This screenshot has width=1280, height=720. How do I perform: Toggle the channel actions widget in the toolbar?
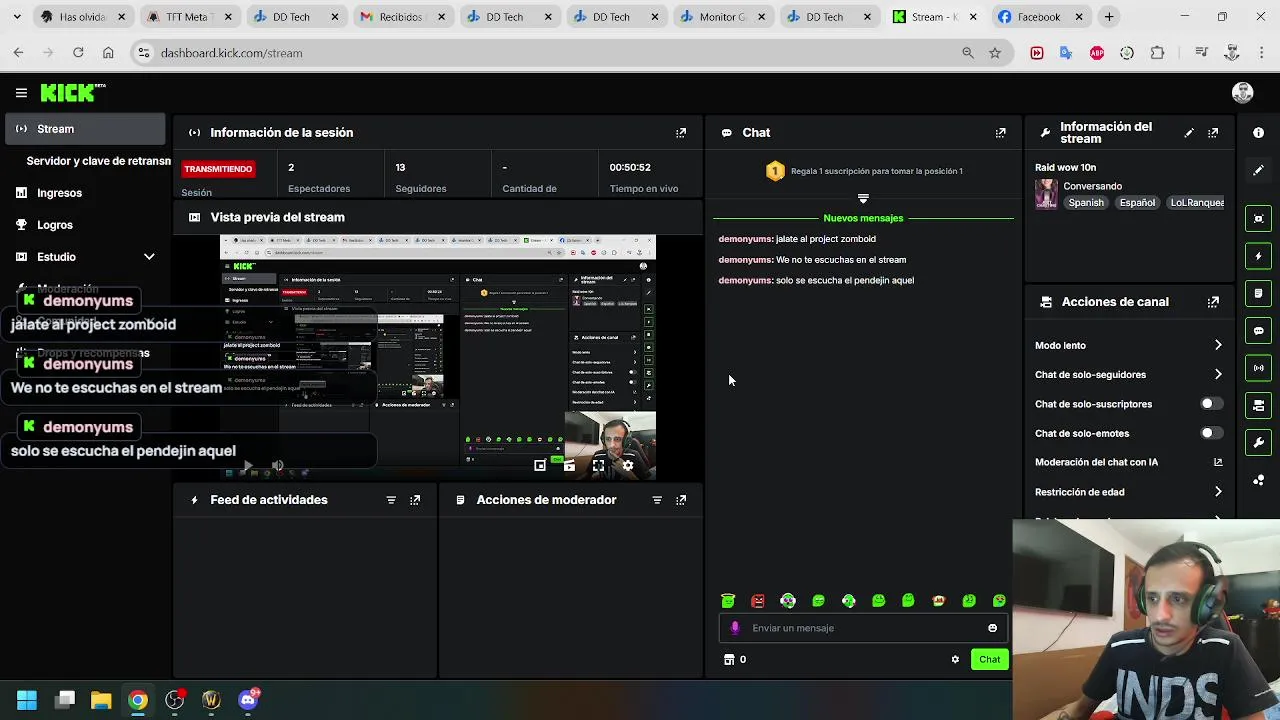pyautogui.click(x=1258, y=405)
